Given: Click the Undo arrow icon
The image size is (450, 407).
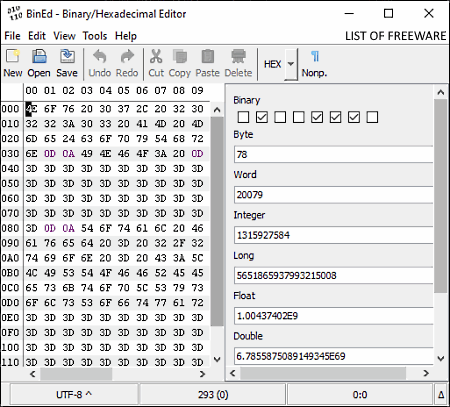Looking at the screenshot, I should tap(100, 56).
